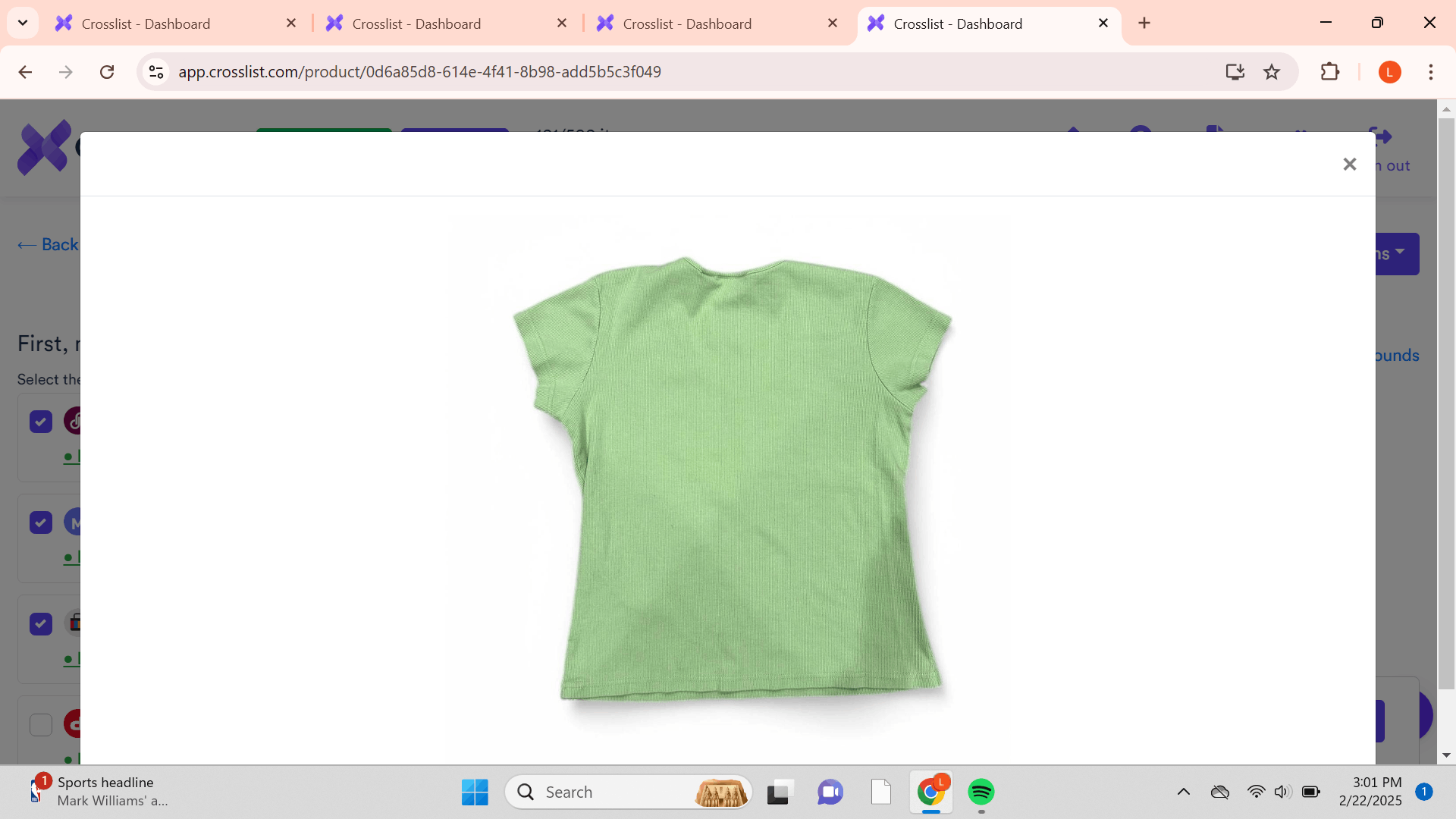Bookmark this page with the star icon
Screen dimensions: 1456x819
pos(1272,72)
